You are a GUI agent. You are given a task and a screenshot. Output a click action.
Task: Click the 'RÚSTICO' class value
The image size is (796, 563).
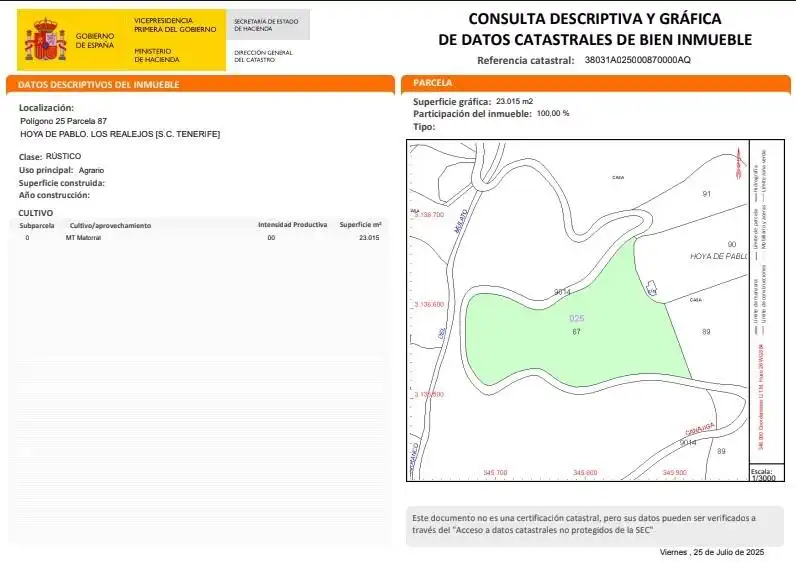(x=63, y=156)
